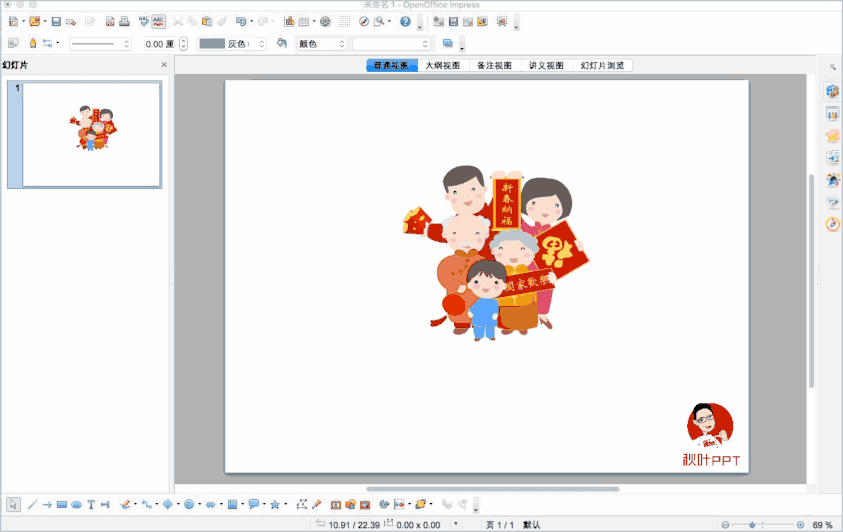Open sidebar Properties panel icon
The height and width of the screenshot is (532, 843).
point(832,91)
